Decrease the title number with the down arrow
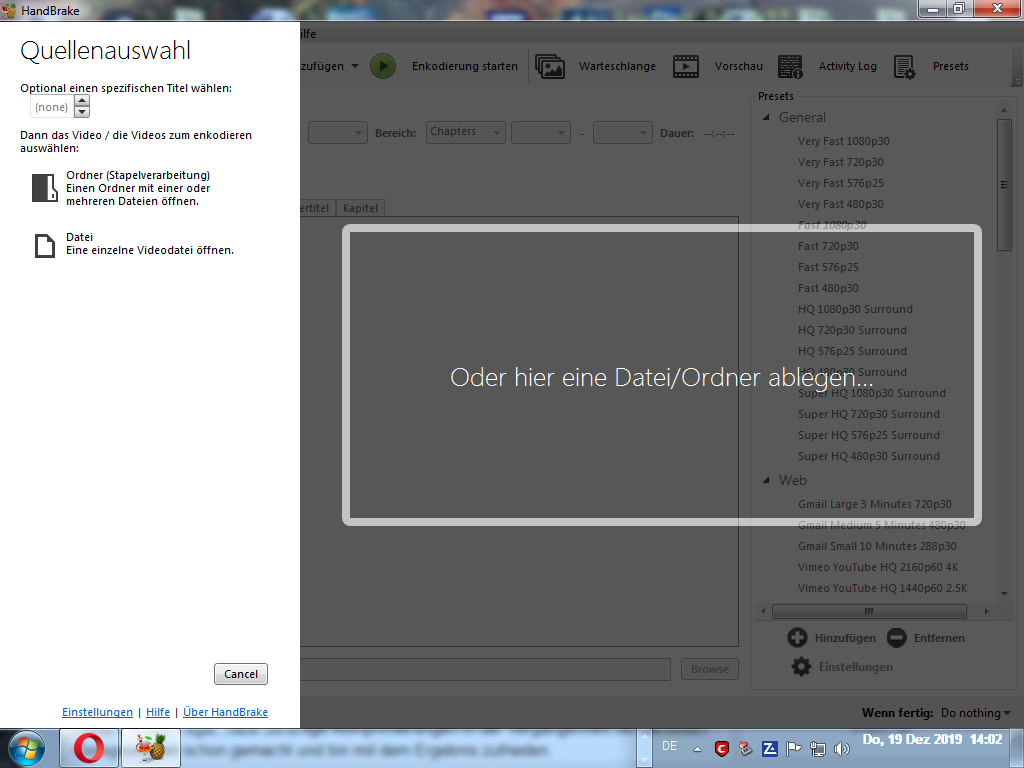This screenshot has width=1024, height=768. click(82, 112)
